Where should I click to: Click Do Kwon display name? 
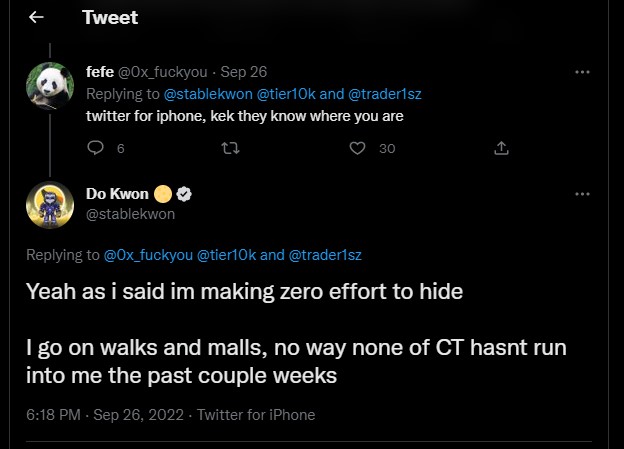(x=124, y=194)
